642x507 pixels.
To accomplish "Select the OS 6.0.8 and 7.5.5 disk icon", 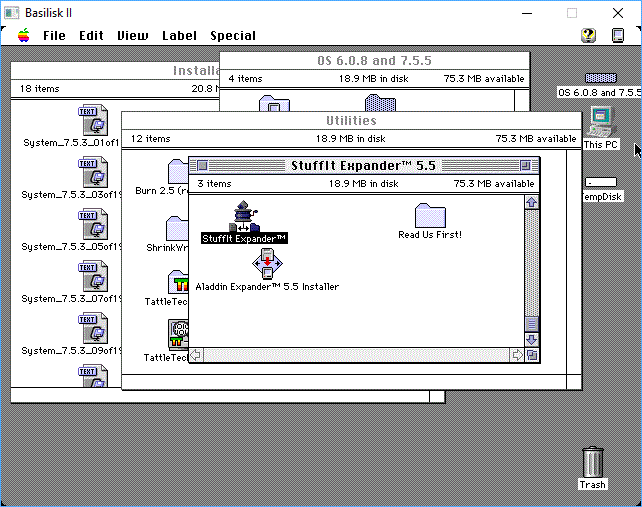I will point(601,78).
